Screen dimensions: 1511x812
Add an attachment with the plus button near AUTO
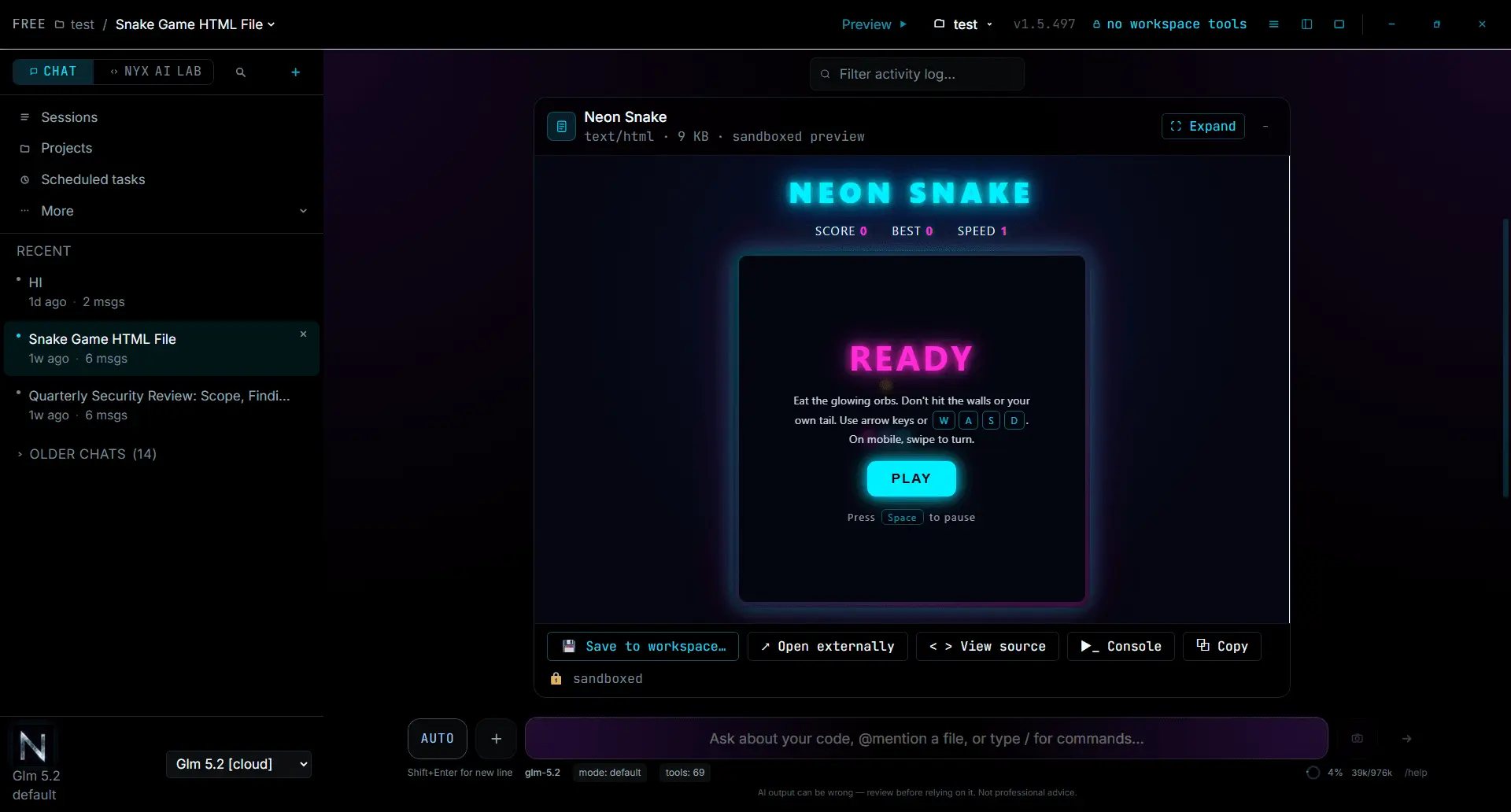[x=497, y=738]
